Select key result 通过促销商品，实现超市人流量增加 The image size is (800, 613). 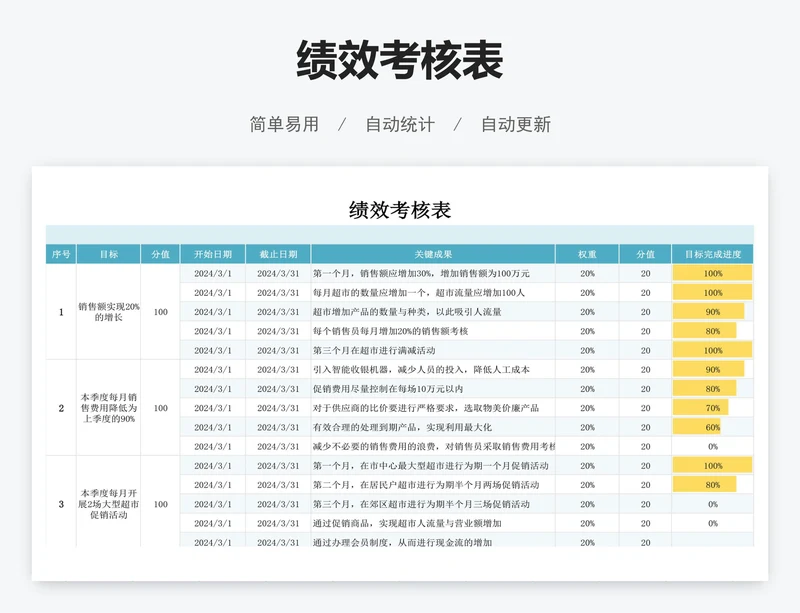(433, 523)
